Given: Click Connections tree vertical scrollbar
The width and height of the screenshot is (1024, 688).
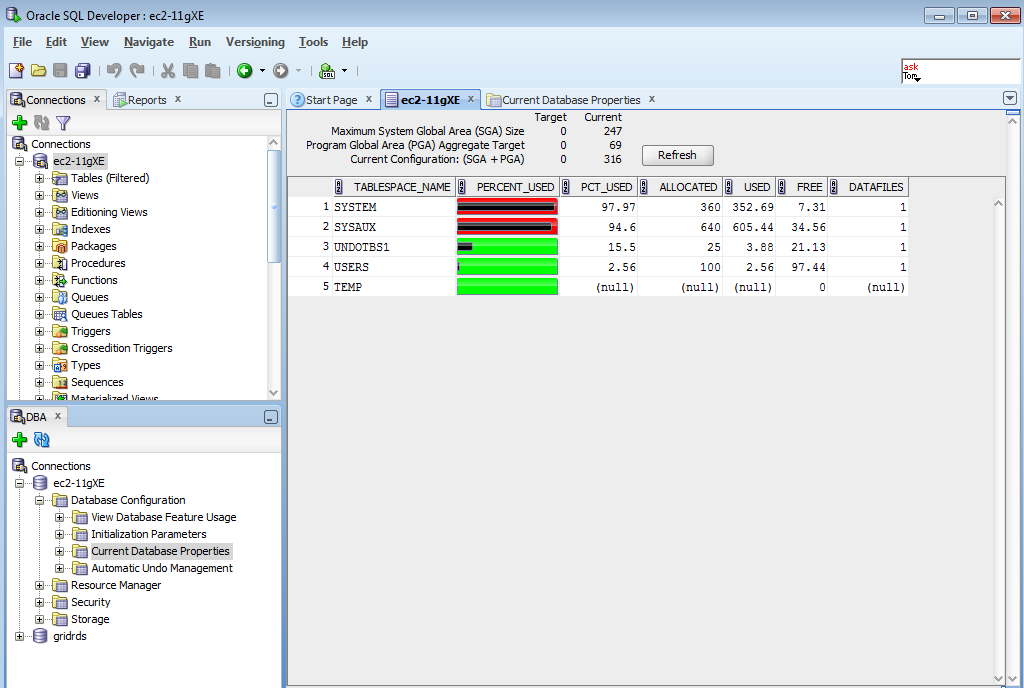Looking at the screenshot, I should click(x=274, y=206).
